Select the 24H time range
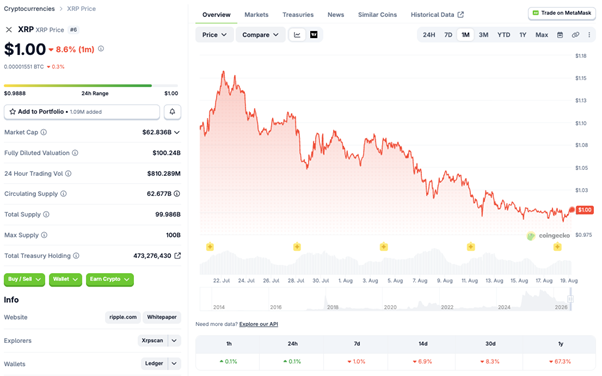 (429, 35)
